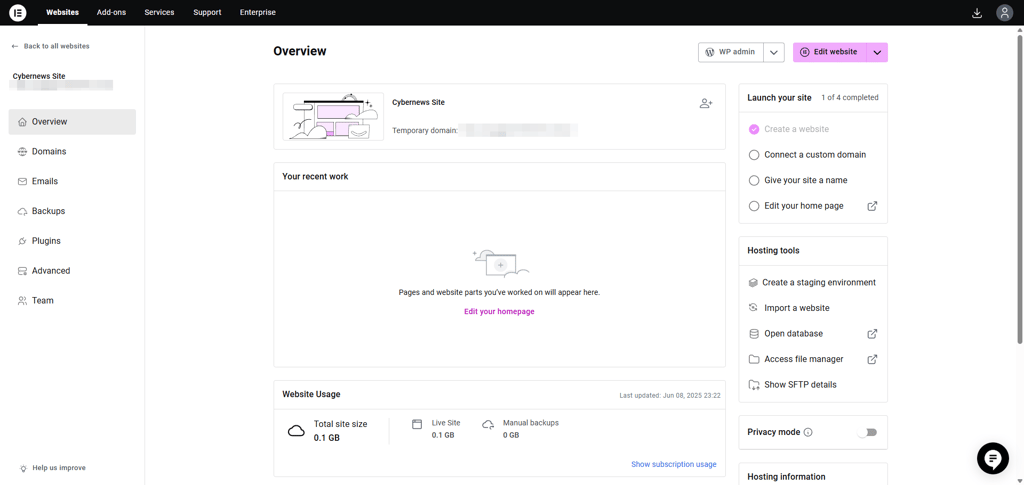Click the '1 of 4 completed' text

click(850, 98)
